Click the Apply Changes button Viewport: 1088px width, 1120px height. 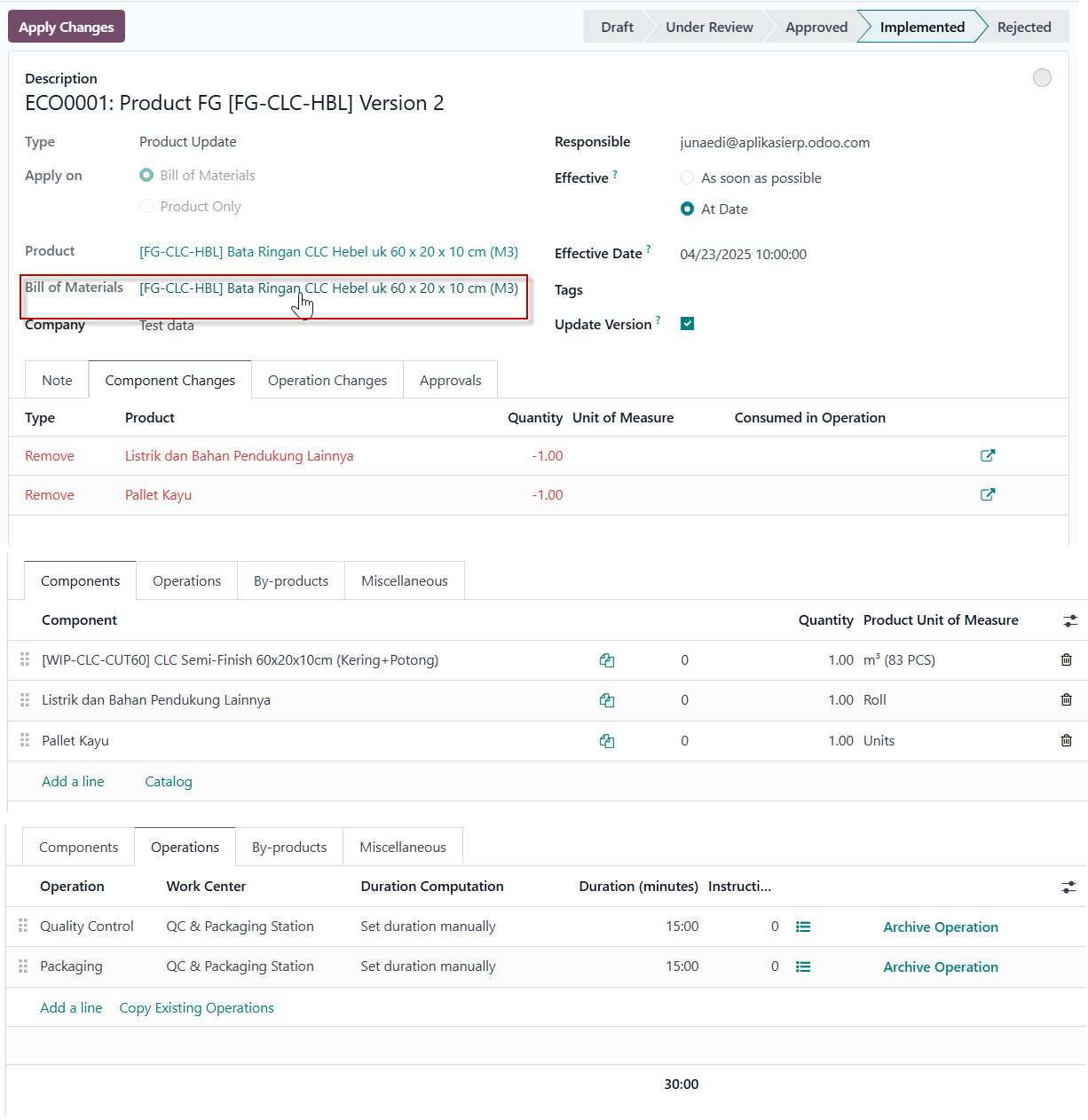[67, 27]
